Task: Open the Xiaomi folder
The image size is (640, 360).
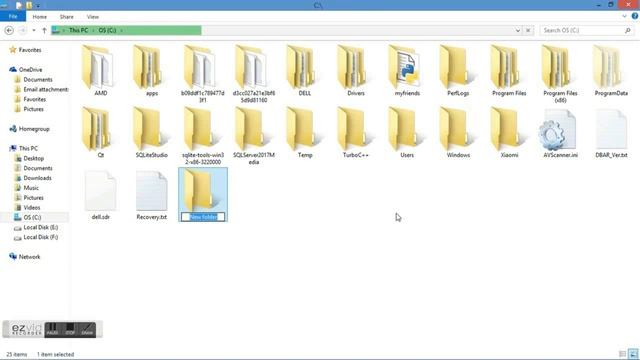Action: 509,132
